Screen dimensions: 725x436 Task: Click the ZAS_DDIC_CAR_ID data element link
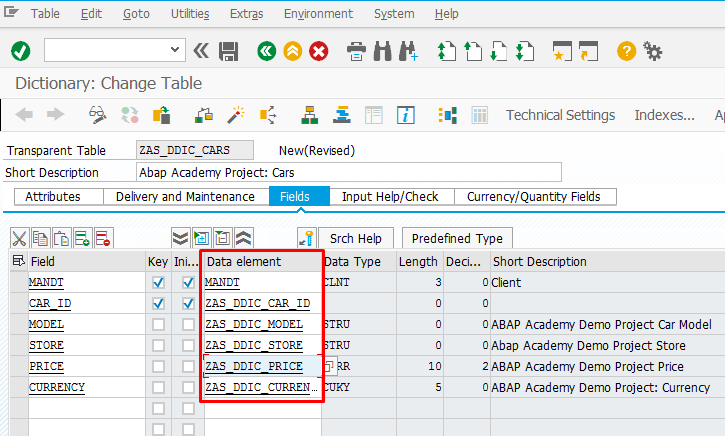point(258,303)
